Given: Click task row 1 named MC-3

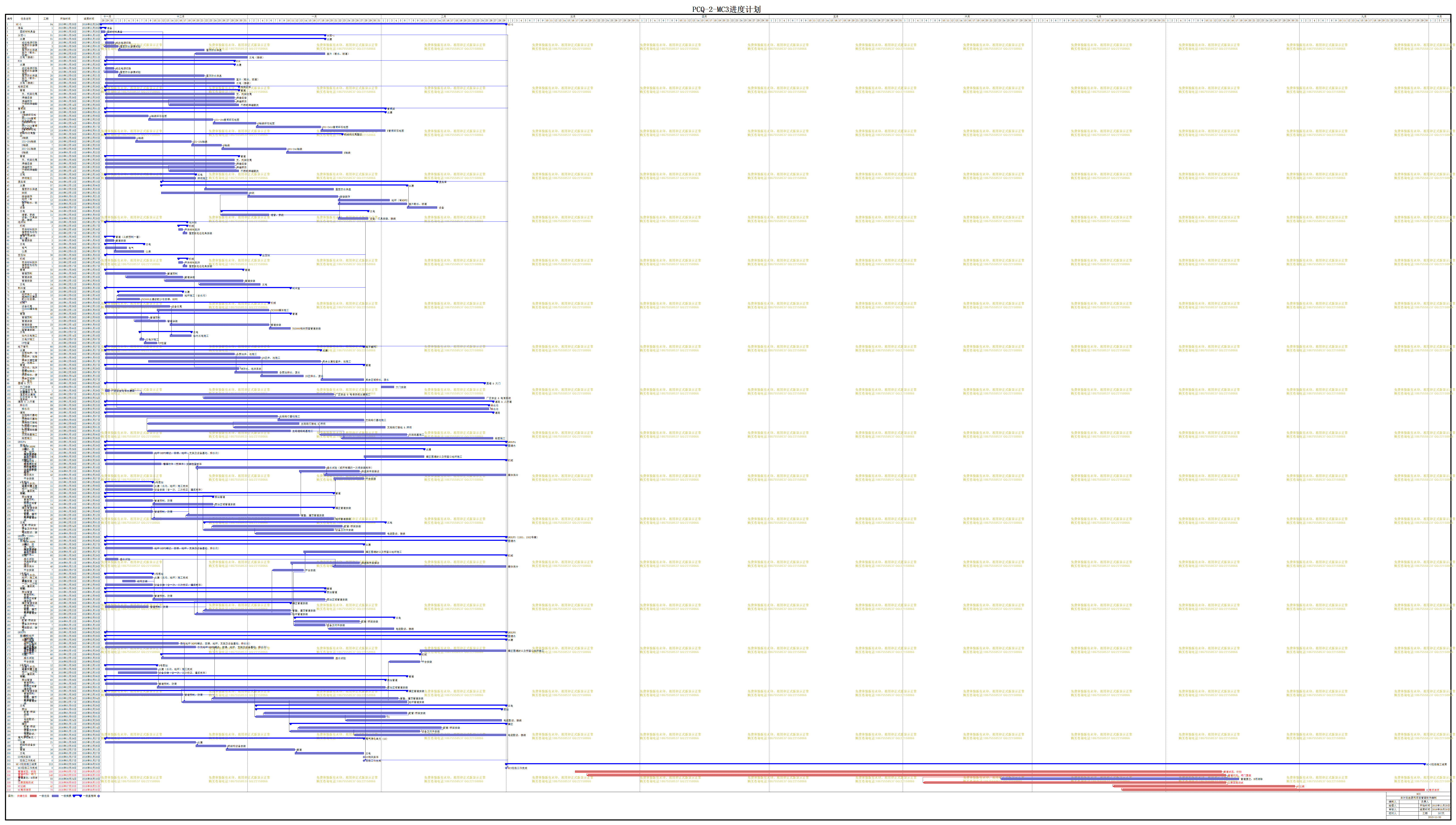Looking at the screenshot, I should pos(53,24).
